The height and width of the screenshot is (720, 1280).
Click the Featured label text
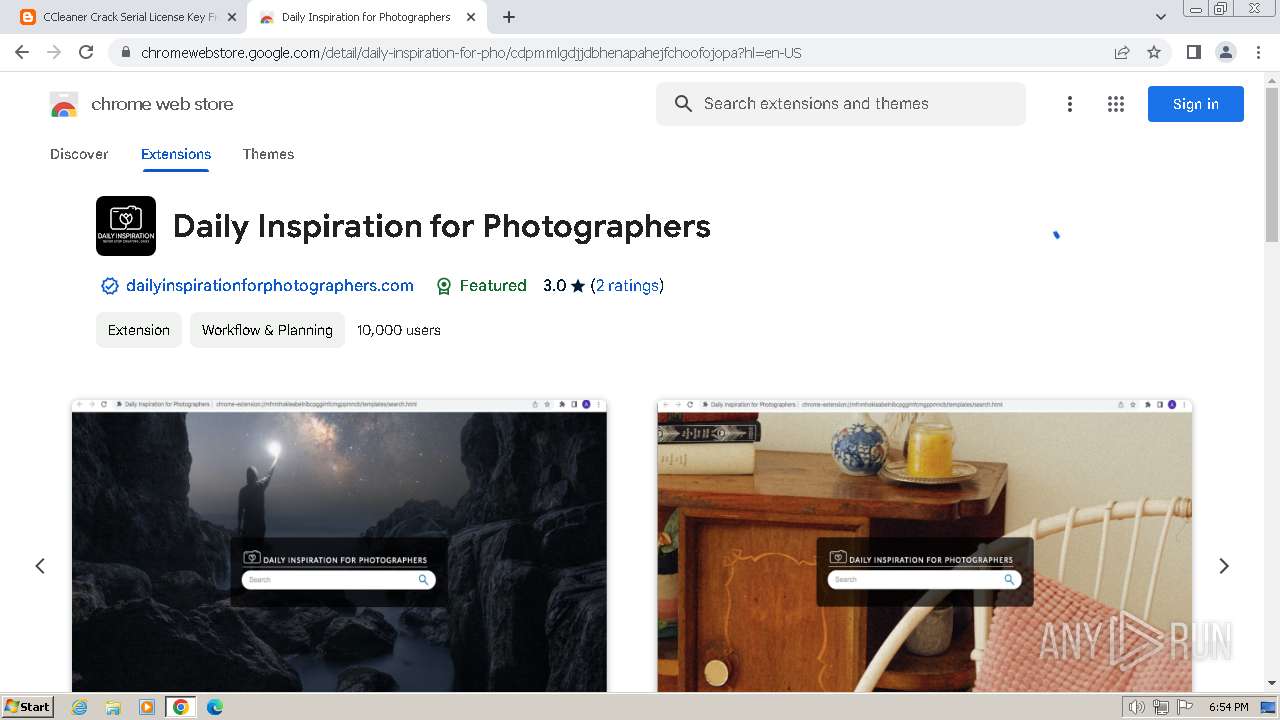pos(493,286)
